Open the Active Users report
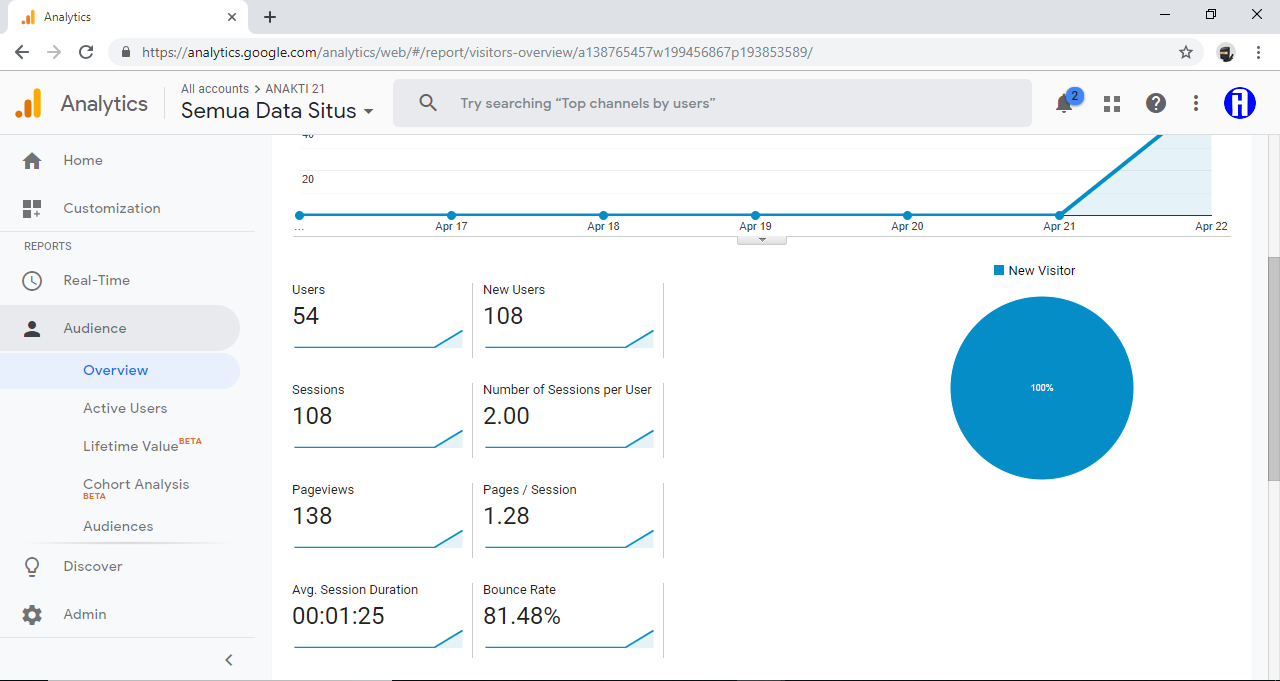This screenshot has width=1280, height=681. [125, 408]
